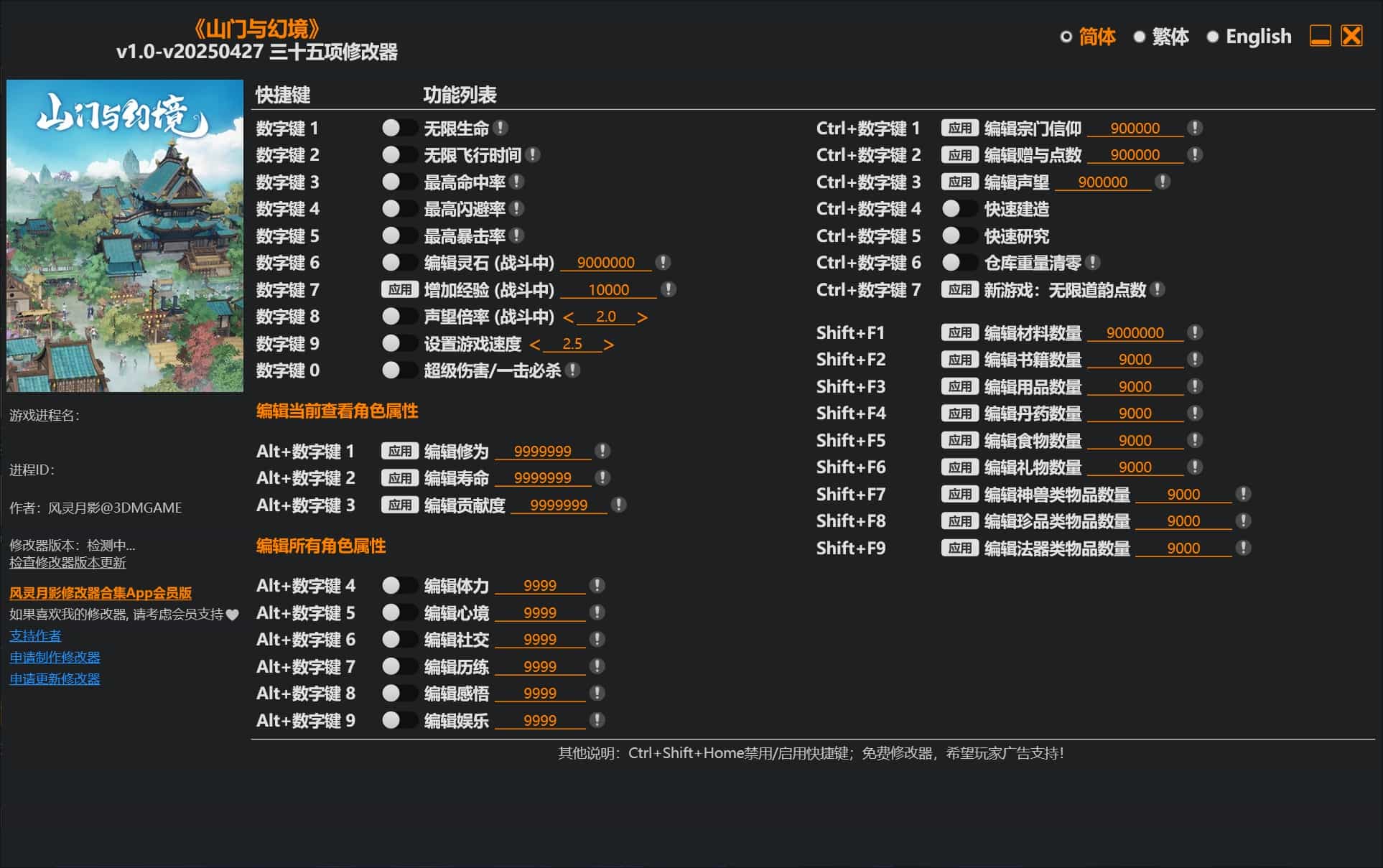This screenshot has width=1383, height=868.
Task: Click info icon next to 超级伤害/一击必杀
Action: tap(572, 370)
